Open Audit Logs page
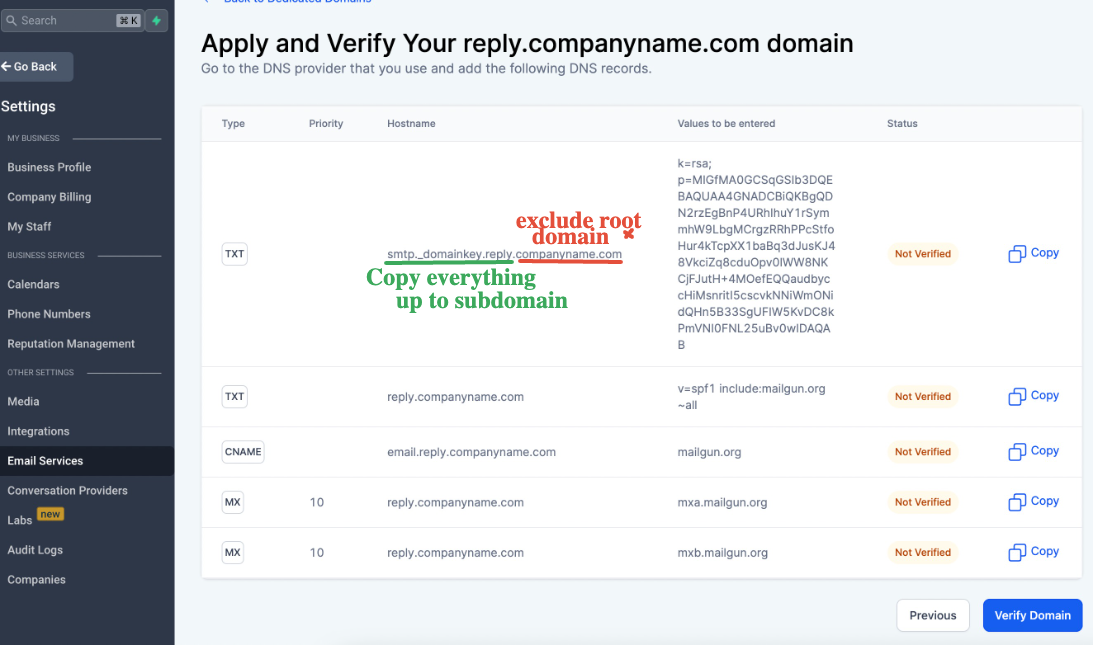1093x645 pixels. tap(35, 550)
